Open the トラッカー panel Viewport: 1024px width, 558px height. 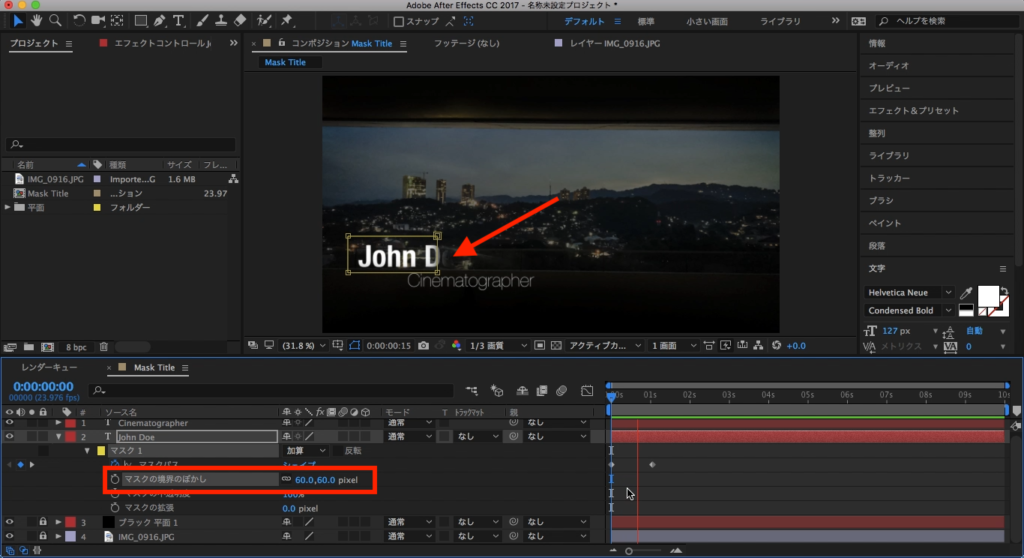pyautogui.click(x=889, y=178)
